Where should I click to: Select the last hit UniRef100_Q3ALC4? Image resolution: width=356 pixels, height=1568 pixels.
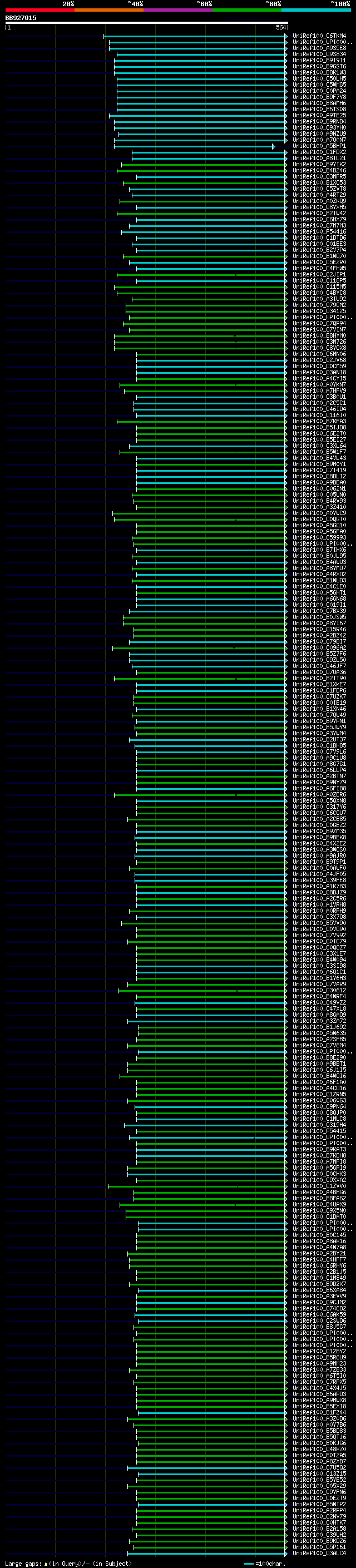[x=319, y=1553]
